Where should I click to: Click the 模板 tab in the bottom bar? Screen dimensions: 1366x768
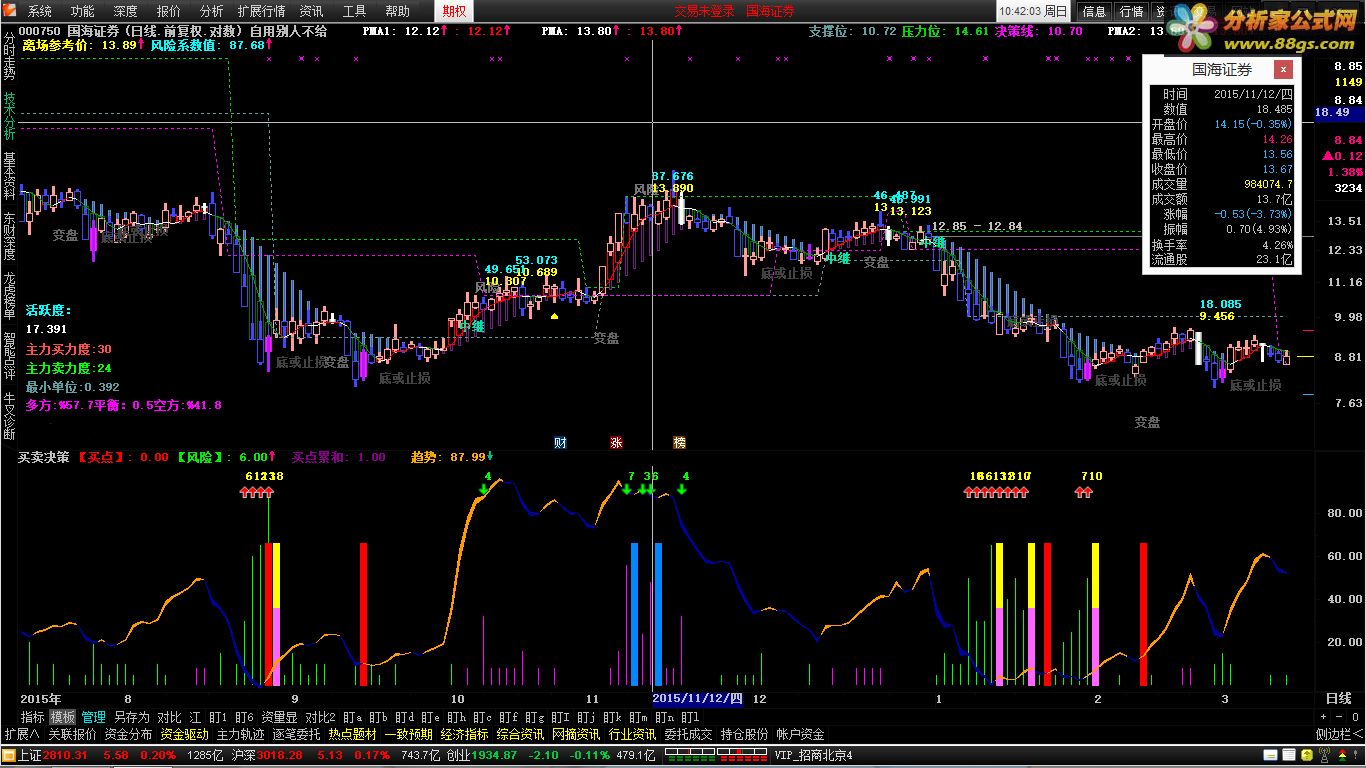coord(63,717)
